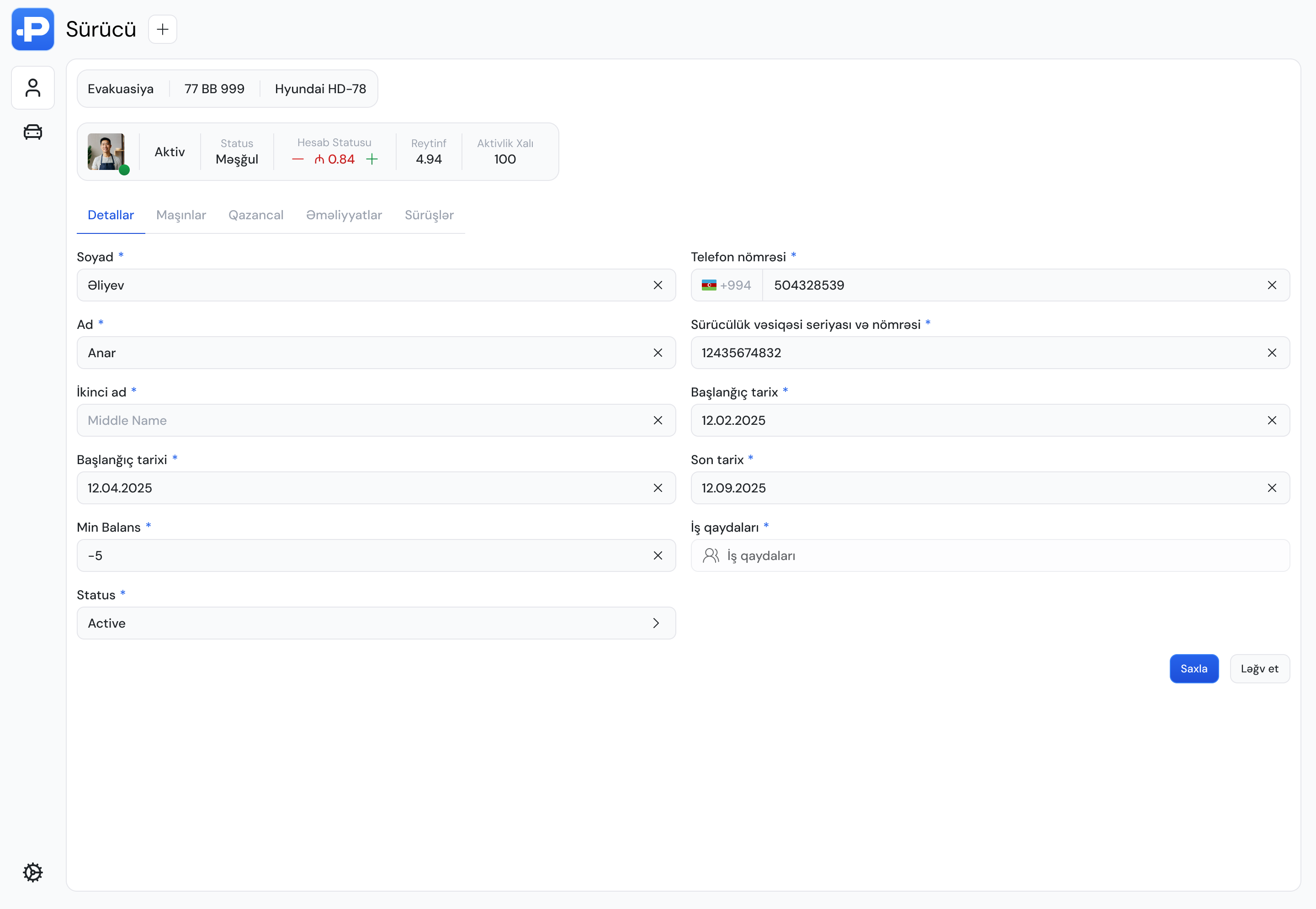The image size is (1316, 909).
Task: Switch to the Əməliyyatlar tab
Action: click(344, 215)
